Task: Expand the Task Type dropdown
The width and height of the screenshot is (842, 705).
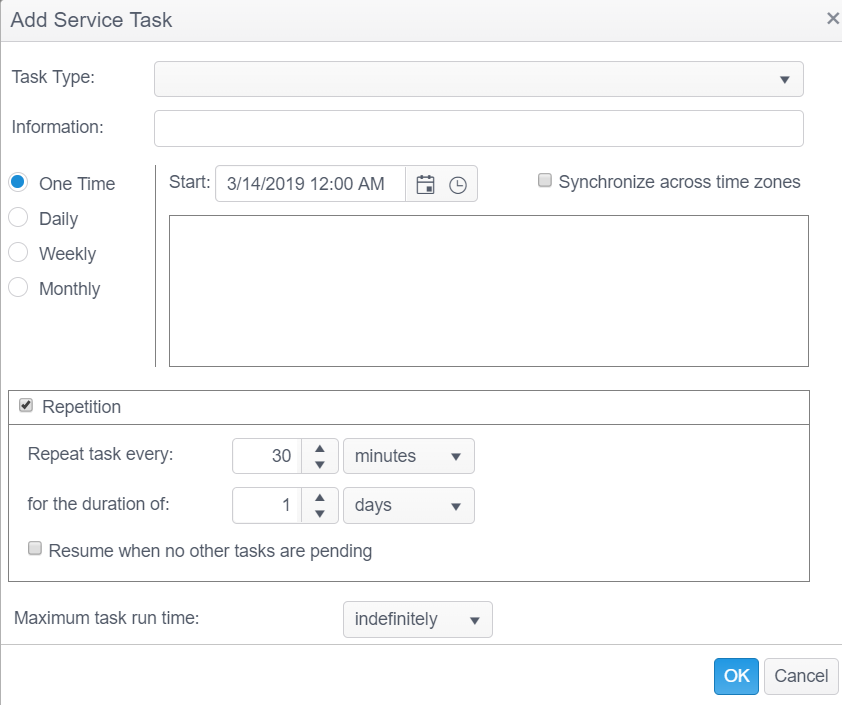Action: point(479,79)
